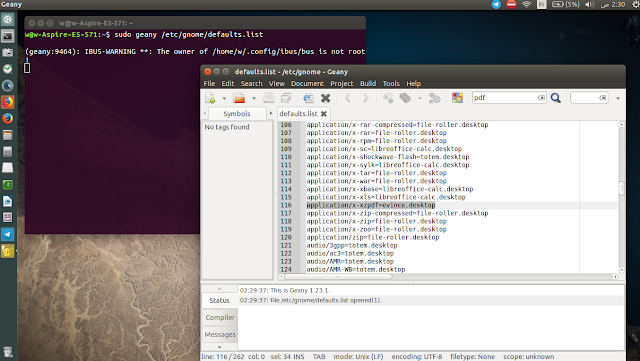
Task: Open the color chooser toolbar icon
Action: (x=457, y=98)
